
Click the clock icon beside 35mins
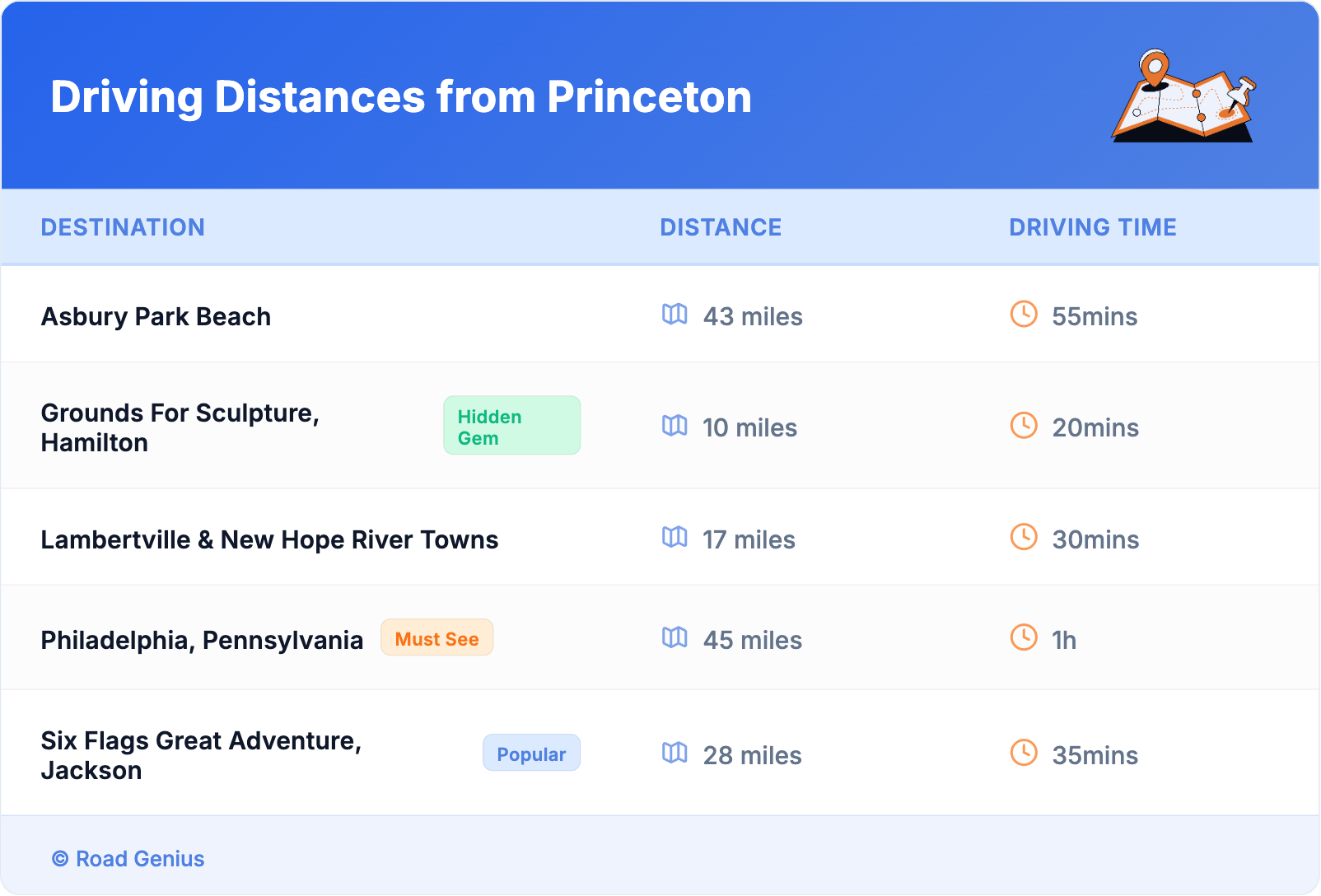point(1024,754)
